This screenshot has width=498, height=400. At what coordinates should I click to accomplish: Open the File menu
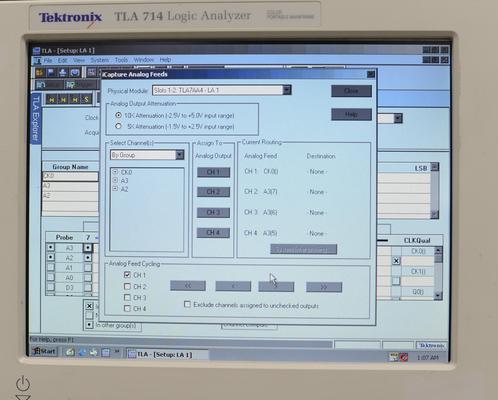[48, 60]
